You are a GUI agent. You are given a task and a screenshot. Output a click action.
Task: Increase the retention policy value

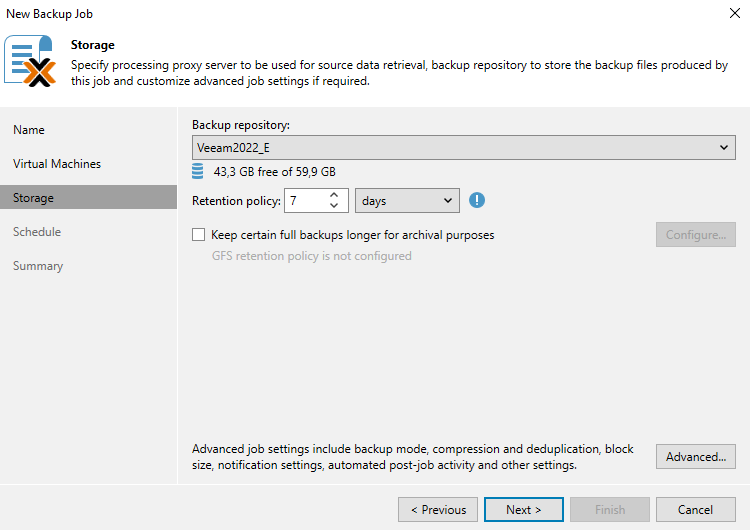pyautogui.click(x=334, y=195)
